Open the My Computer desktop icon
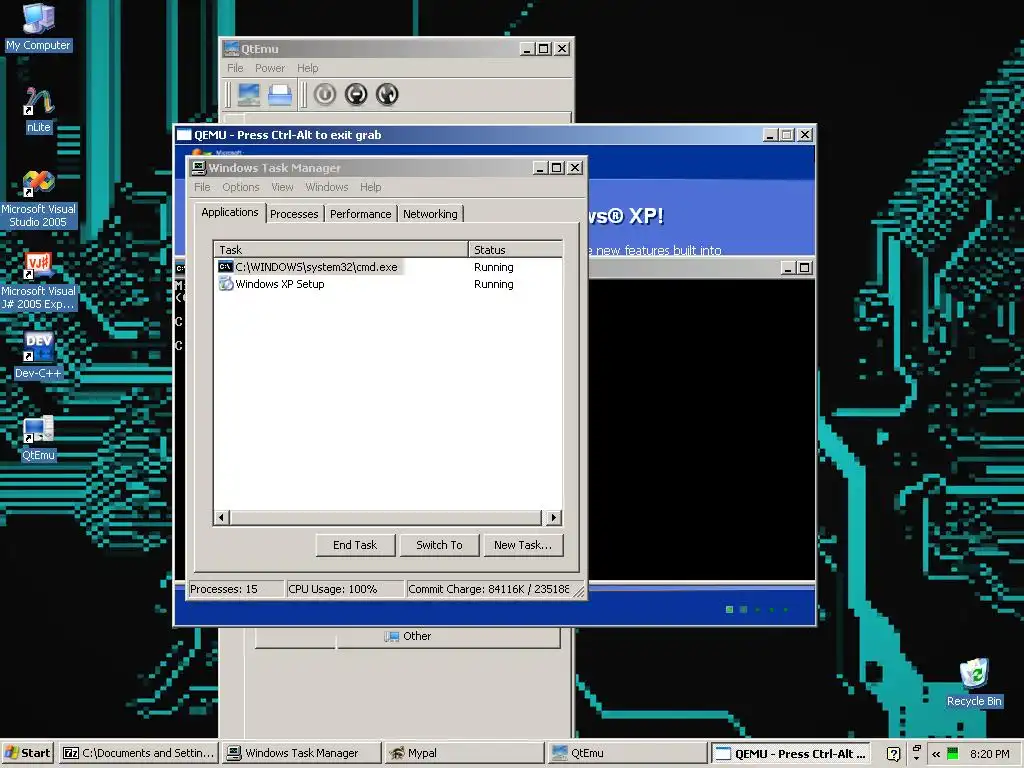Screen dimensions: 1024x768 coord(39,27)
